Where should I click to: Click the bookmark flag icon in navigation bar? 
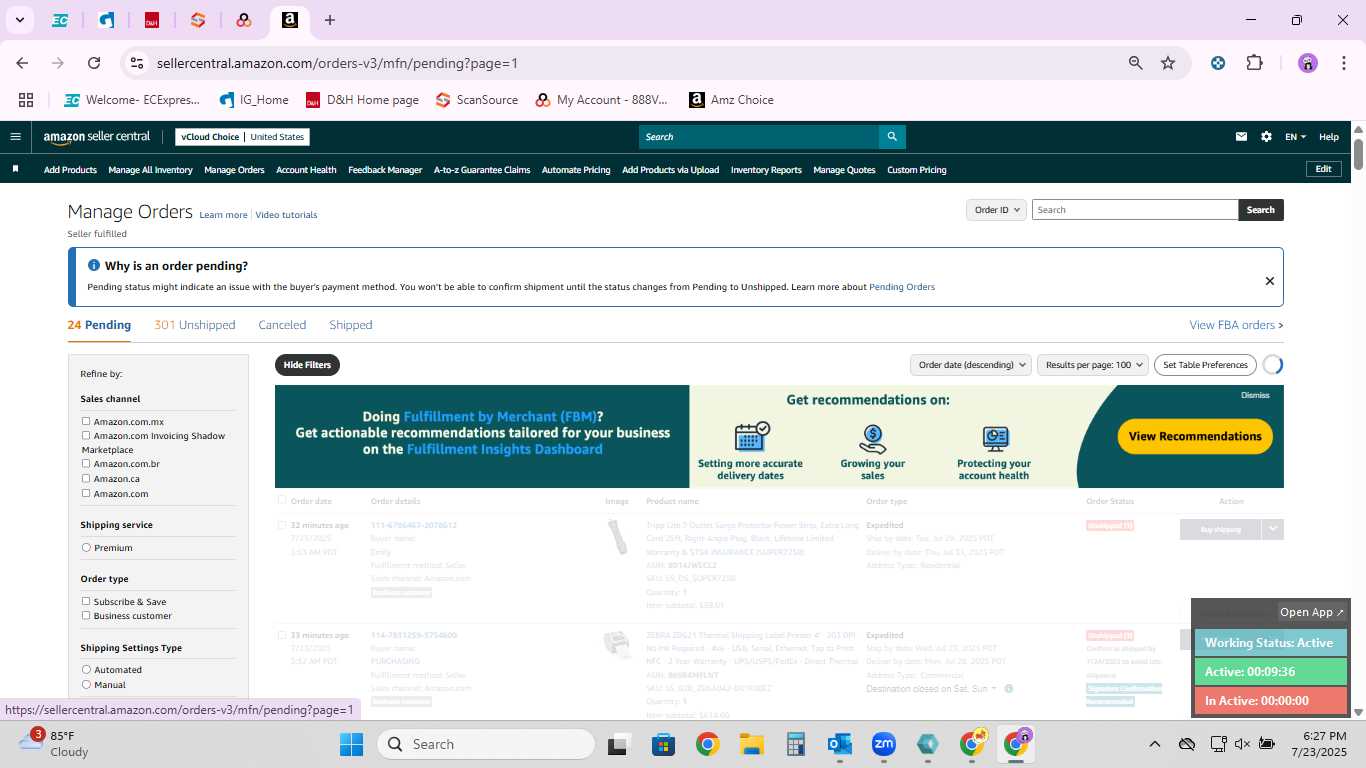(15, 169)
